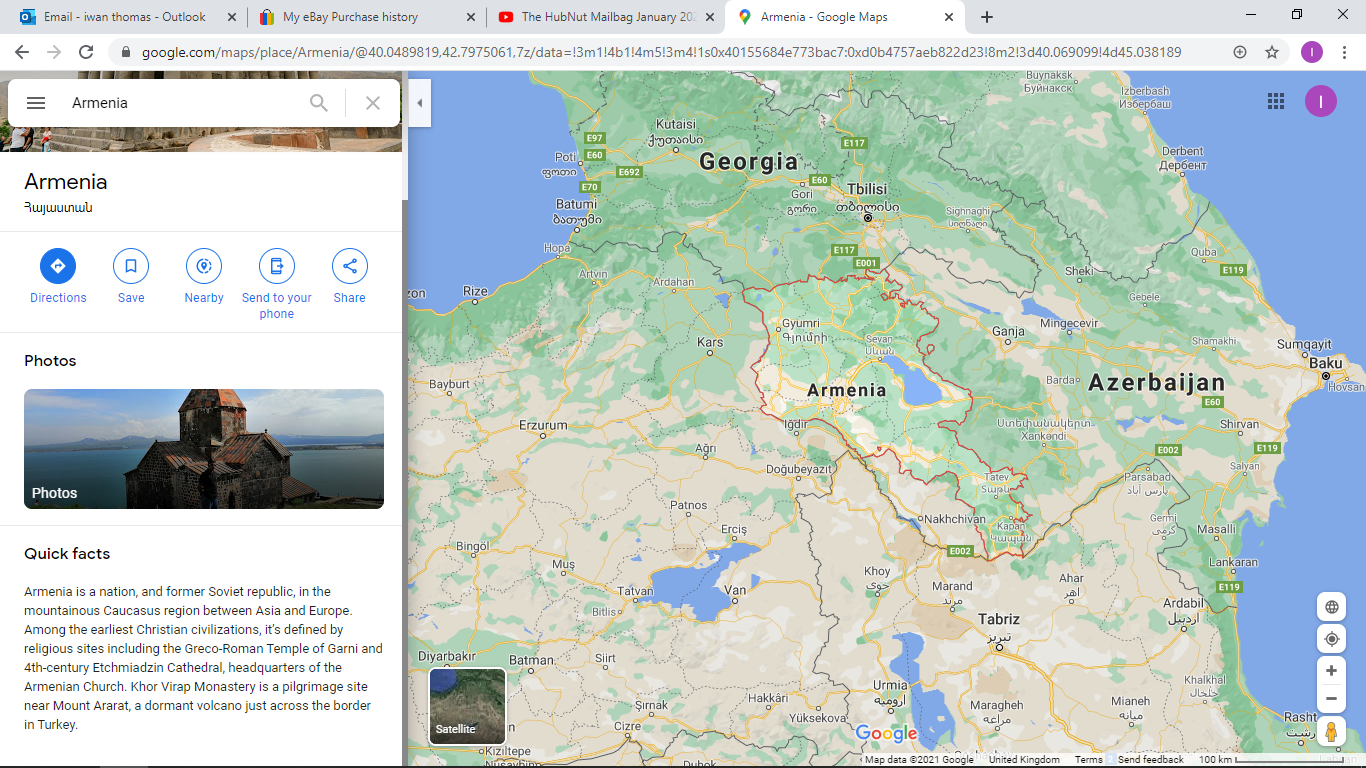Click the Street View pegman
The image size is (1366, 768).
pyautogui.click(x=1331, y=732)
